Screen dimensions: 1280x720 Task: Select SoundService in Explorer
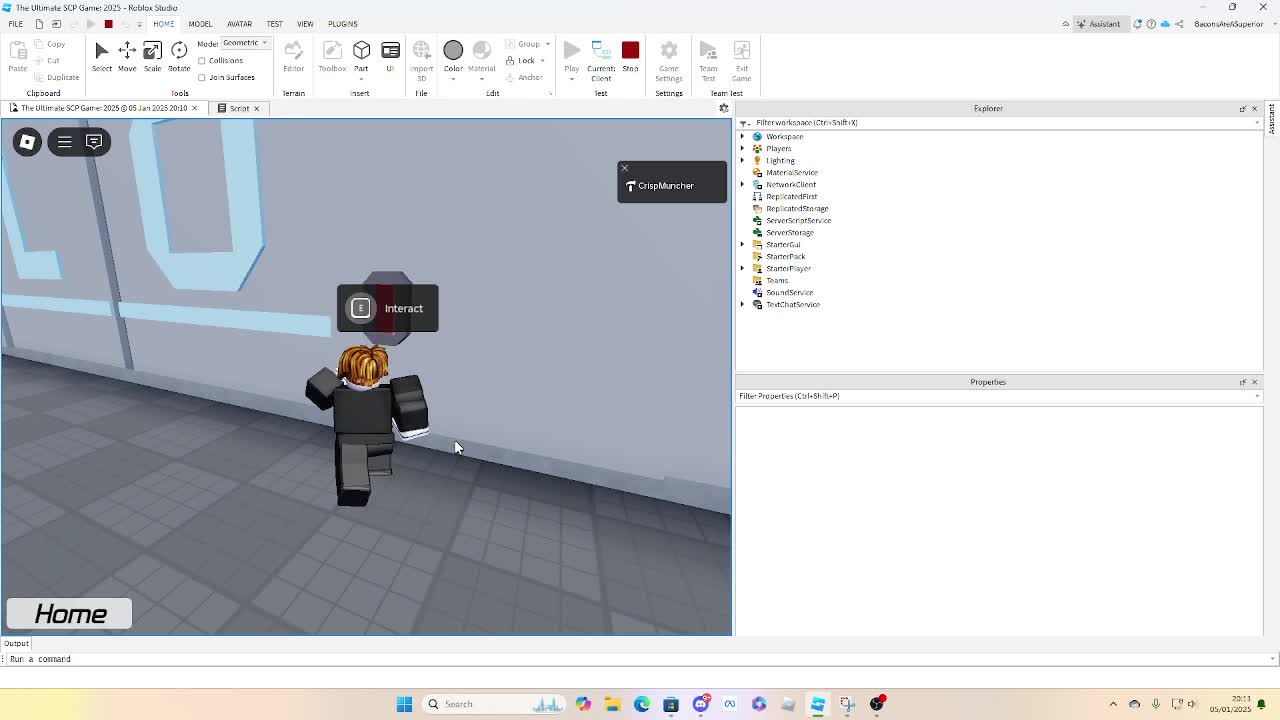[x=789, y=293]
